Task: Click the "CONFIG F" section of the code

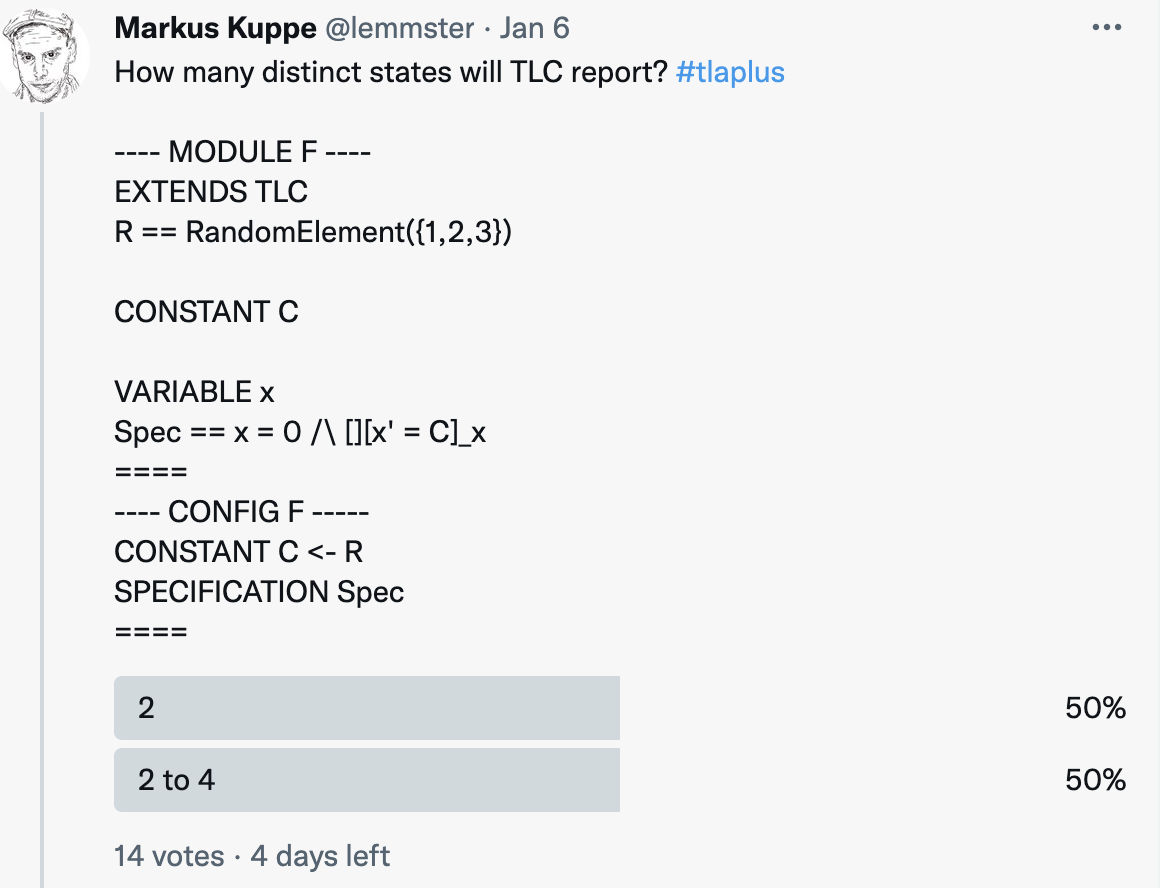Action: (243, 511)
